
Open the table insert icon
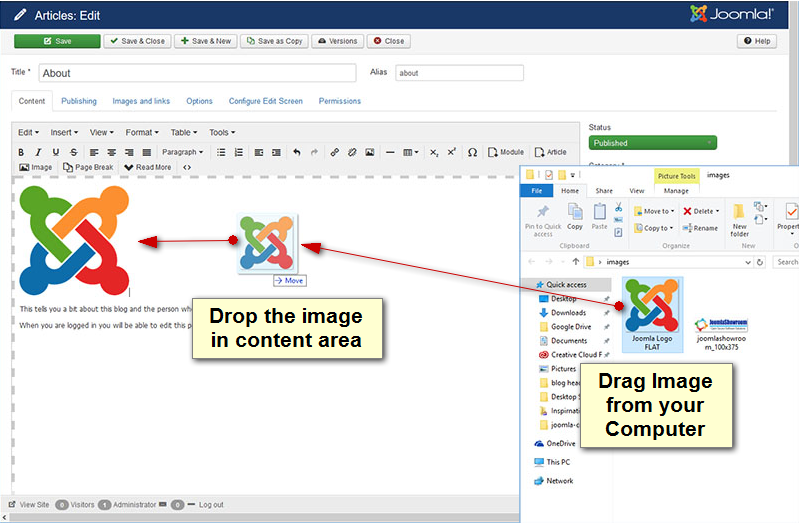click(410, 152)
